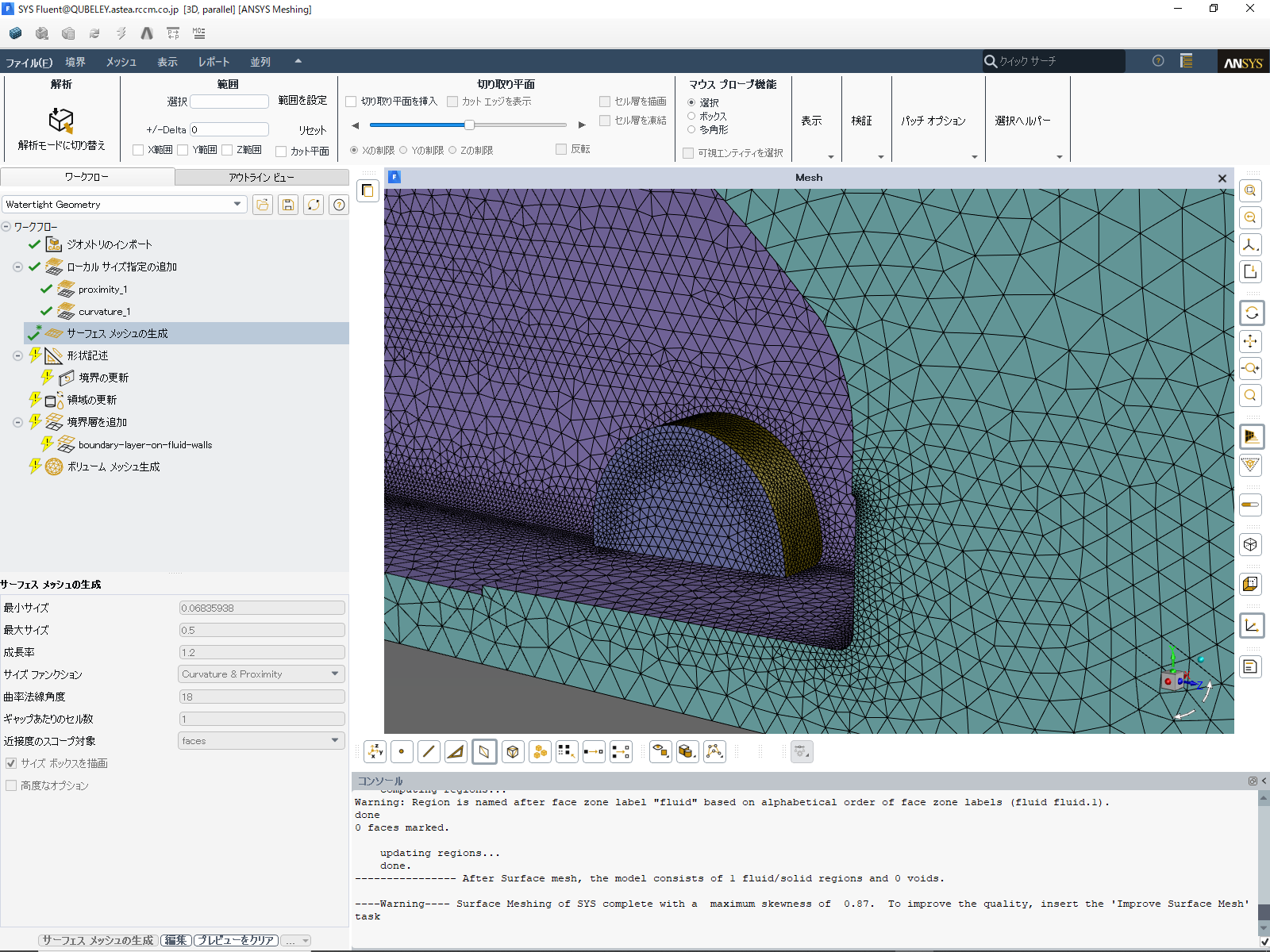The image size is (1270, 952).
Task: Open the Watertight Geometry workflow dropdown
Action: (237, 205)
